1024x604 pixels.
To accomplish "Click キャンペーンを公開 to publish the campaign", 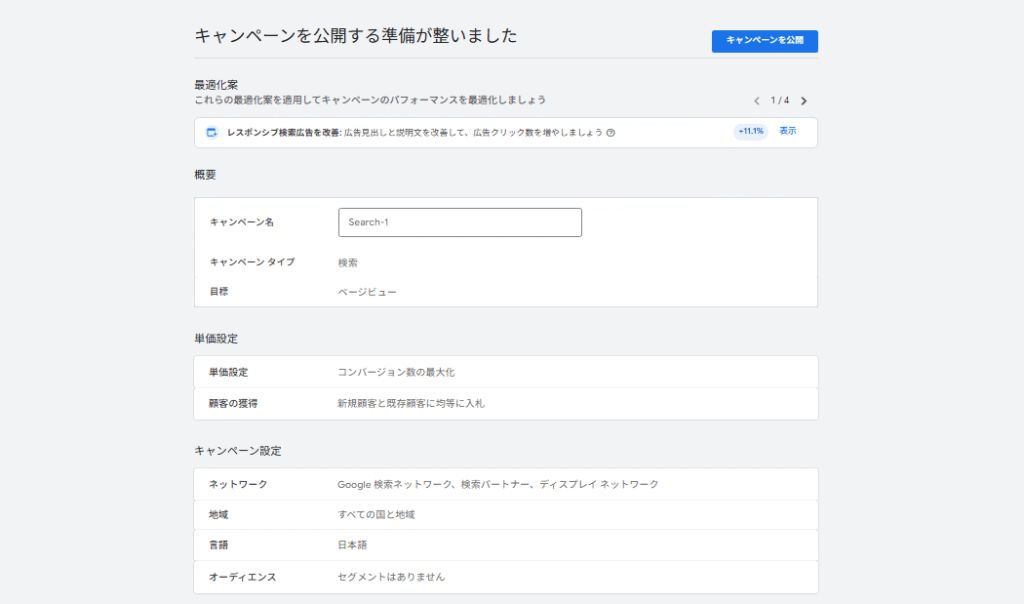I will pos(767,40).
